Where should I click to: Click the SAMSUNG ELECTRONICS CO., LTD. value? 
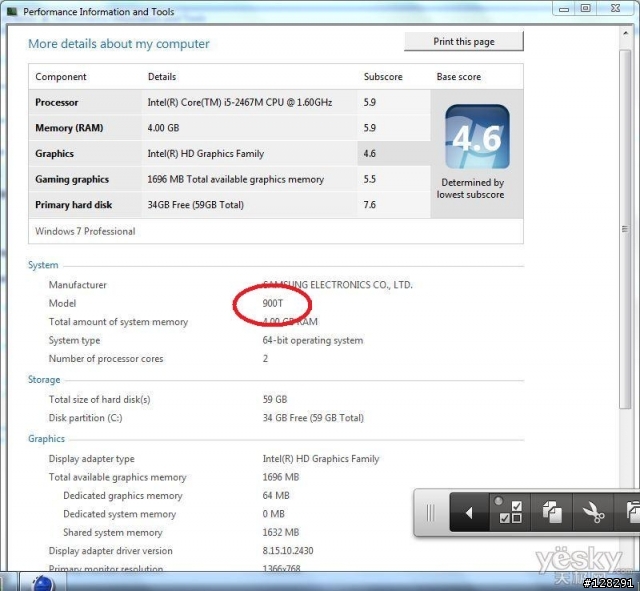[338, 285]
